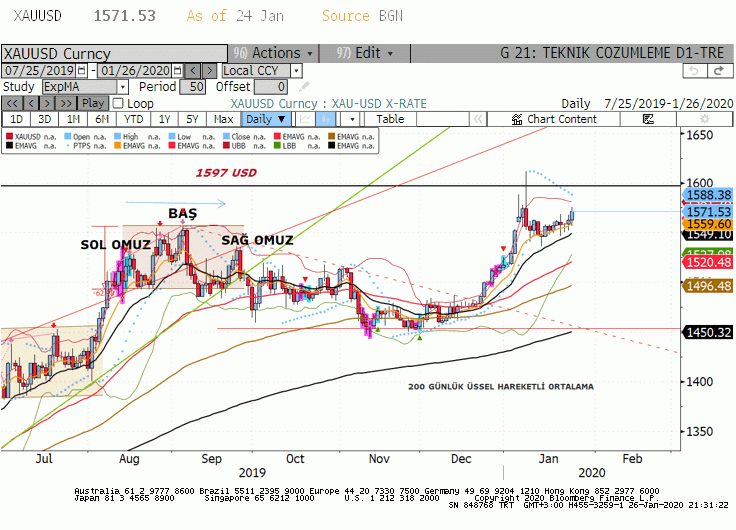The height and width of the screenshot is (530, 736).
Task: Click the red 1520.48 axis label
Action: [x=708, y=262]
